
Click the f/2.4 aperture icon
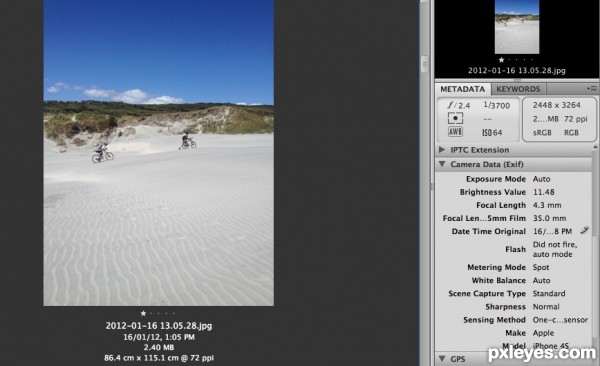452,105
